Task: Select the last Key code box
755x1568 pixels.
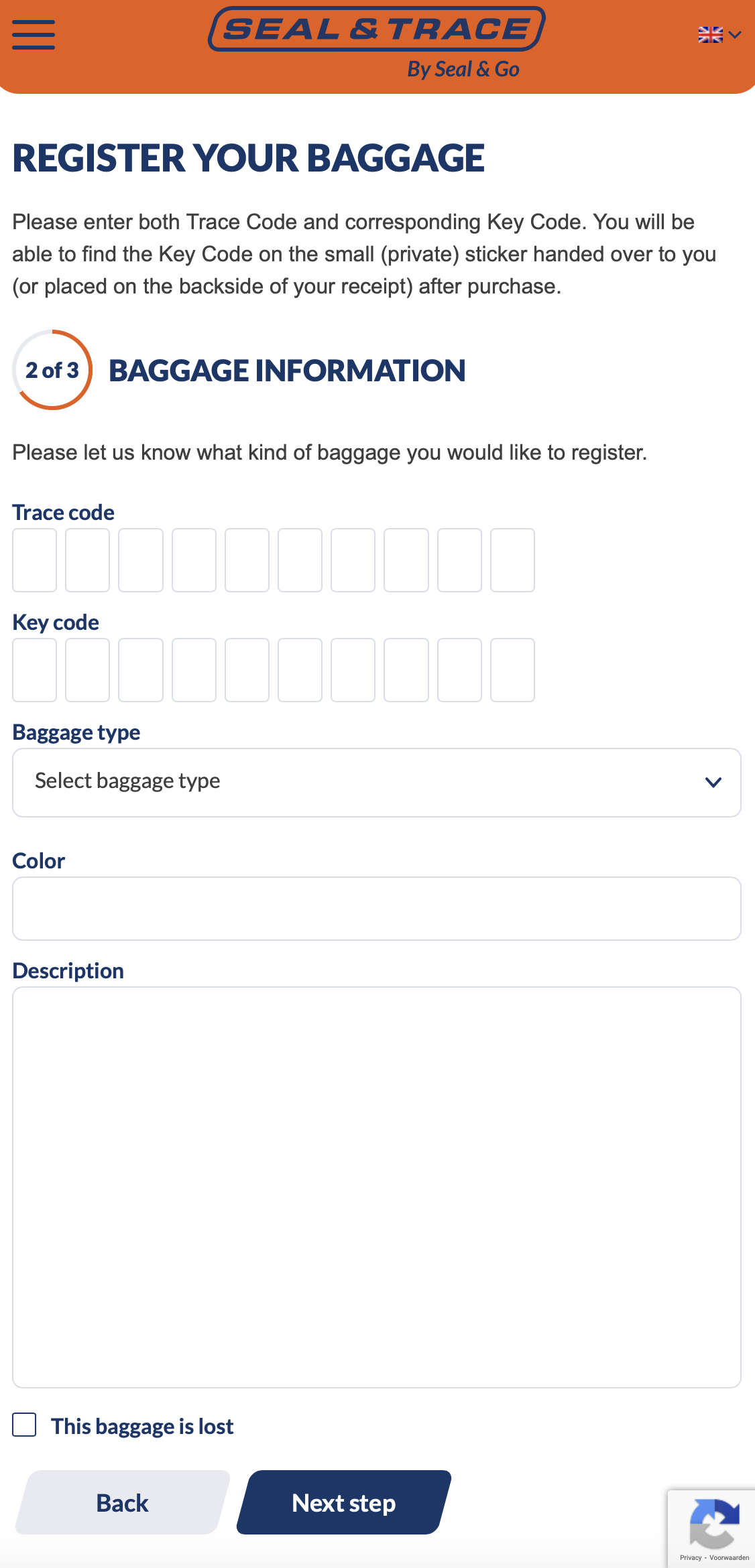Action: [x=512, y=670]
